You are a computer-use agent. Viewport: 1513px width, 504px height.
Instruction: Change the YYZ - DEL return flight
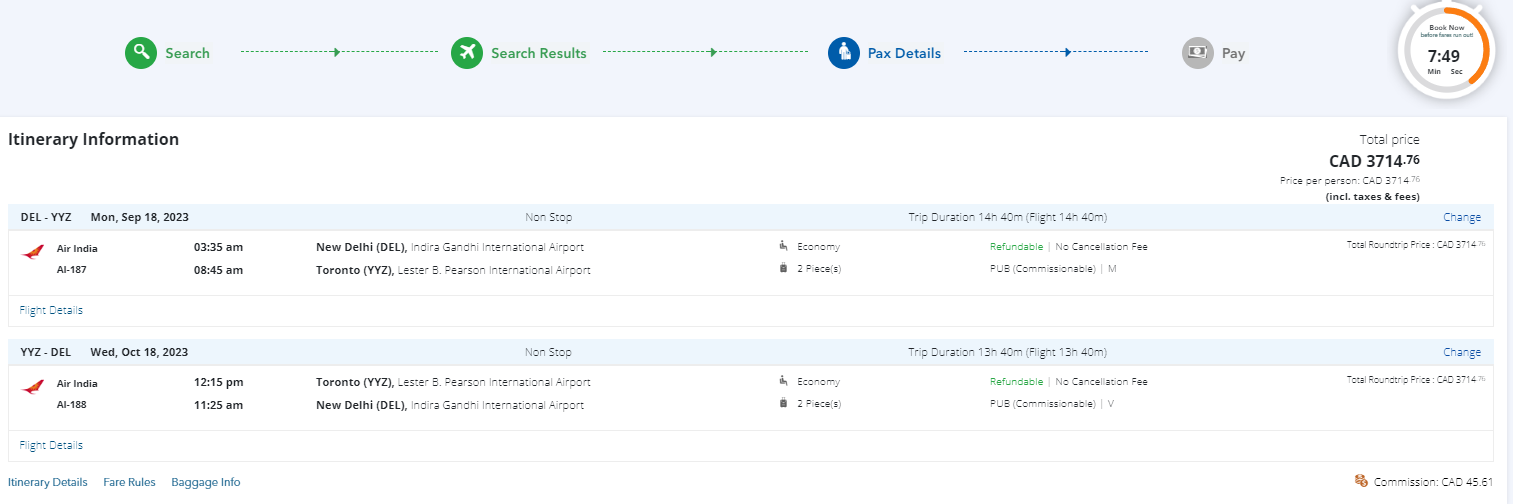tap(1461, 352)
